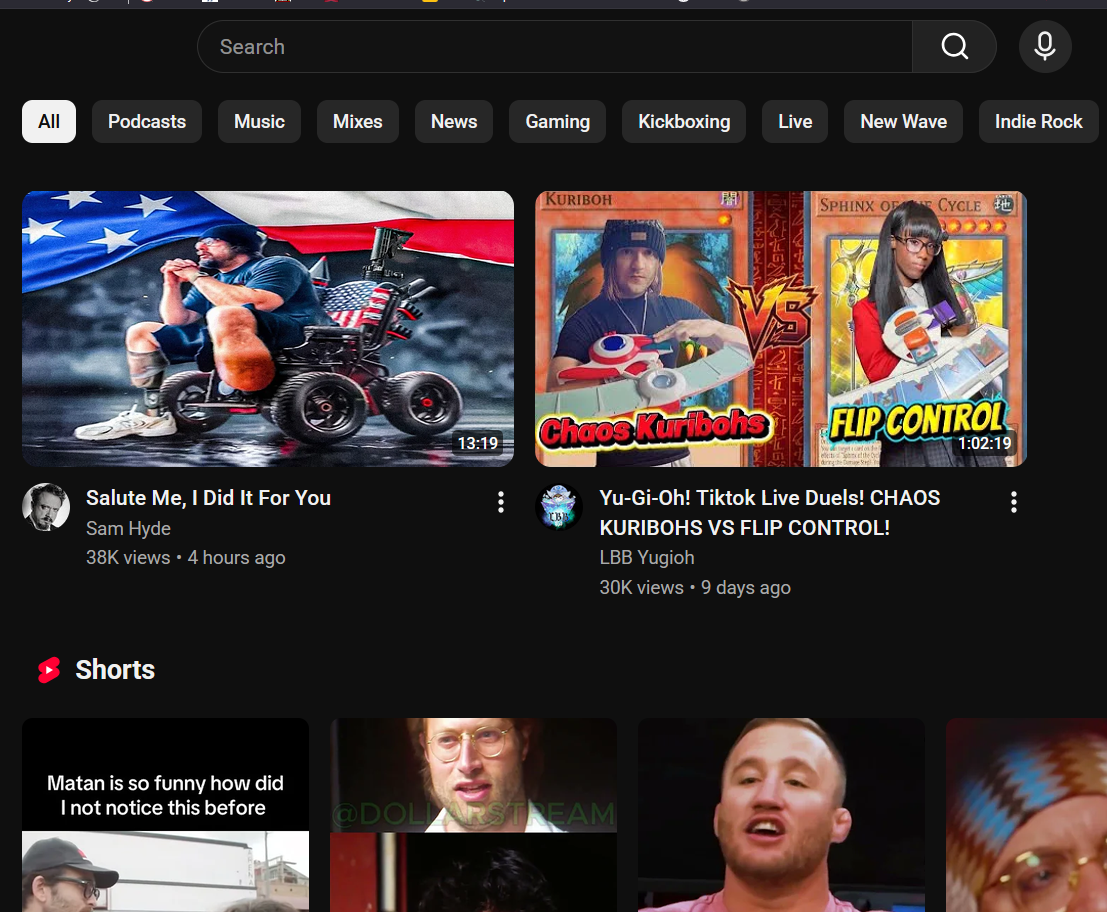Open the LBB Yugioh channel avatar
1107x912 pixels.
coord(558,507)
